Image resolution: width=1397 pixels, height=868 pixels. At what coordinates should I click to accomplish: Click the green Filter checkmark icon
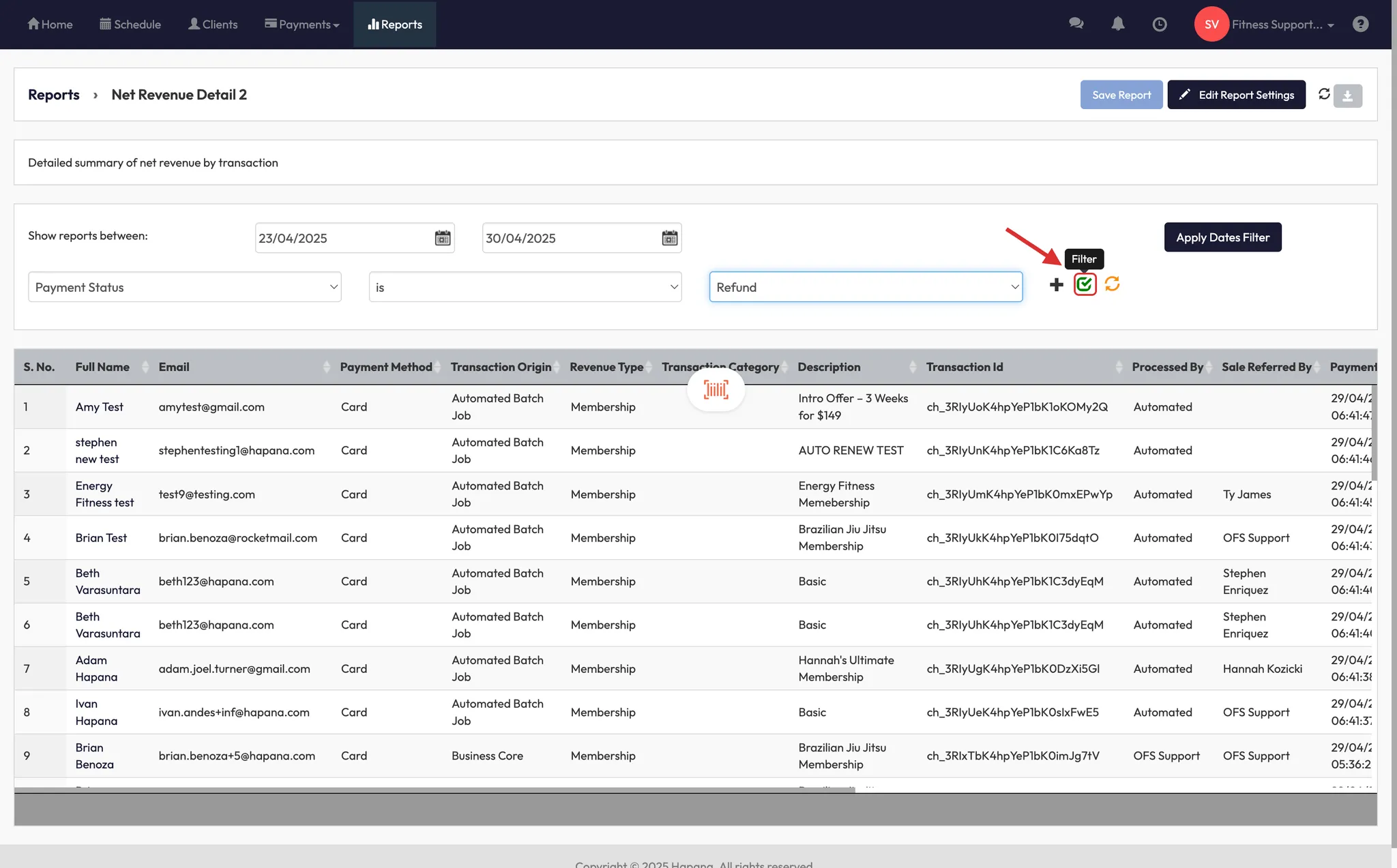coord(1085,284)
